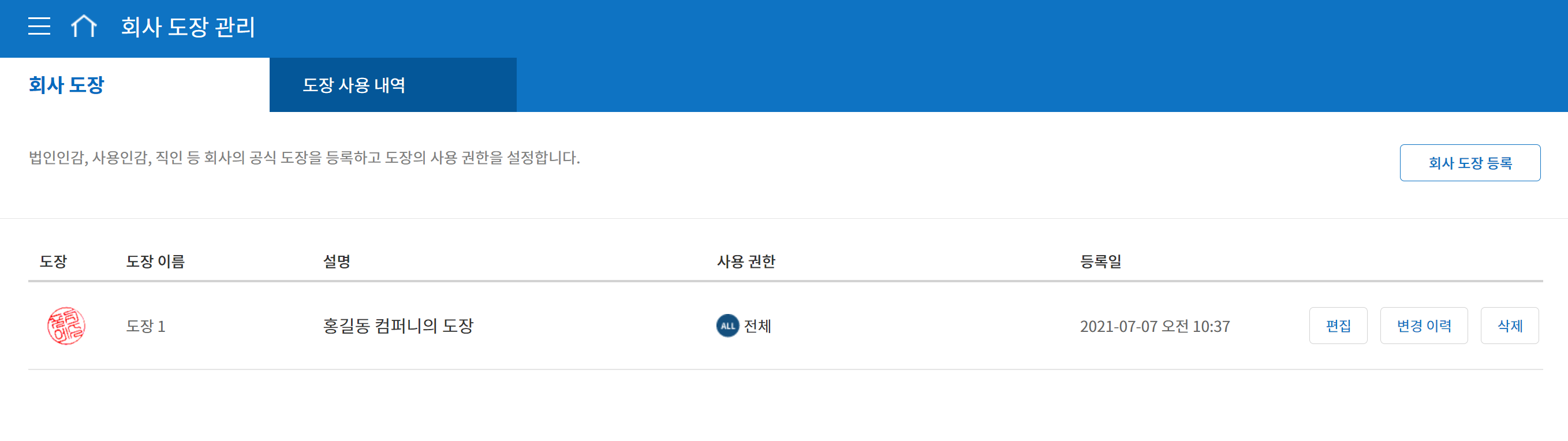Click the 사용 권한 column header
Image resolution: width=1568 pixels, height=441 pixels.
tap(746, 261)
